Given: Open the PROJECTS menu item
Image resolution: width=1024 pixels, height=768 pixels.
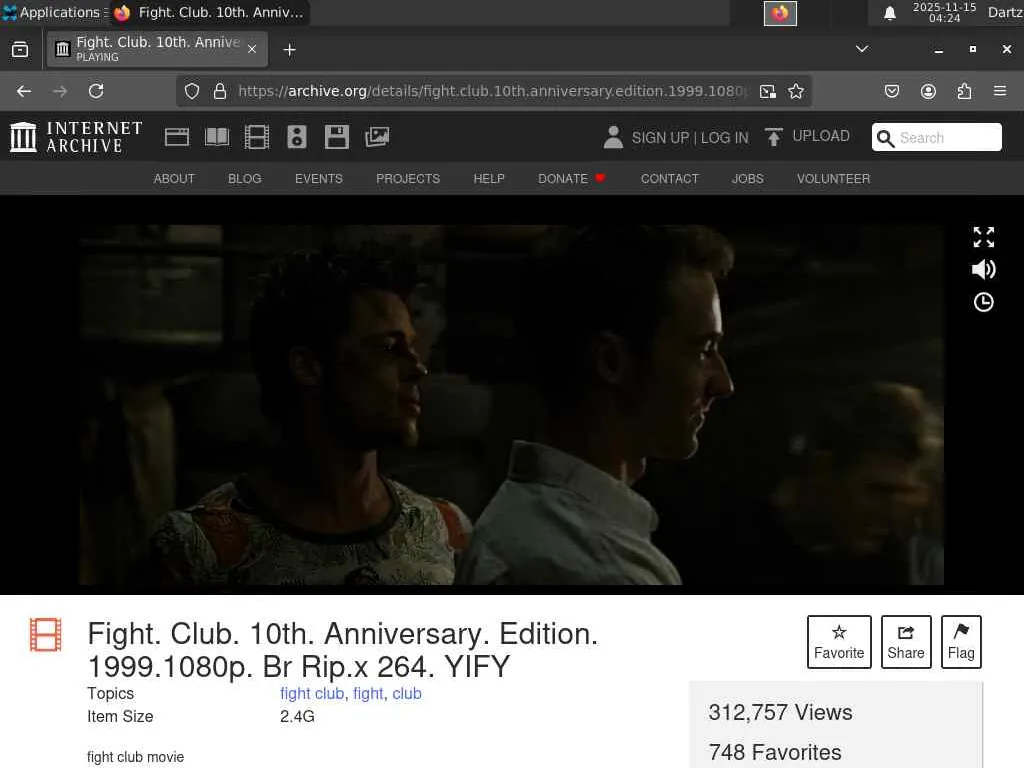Looking at the screenshot, I should pos(408,178).
